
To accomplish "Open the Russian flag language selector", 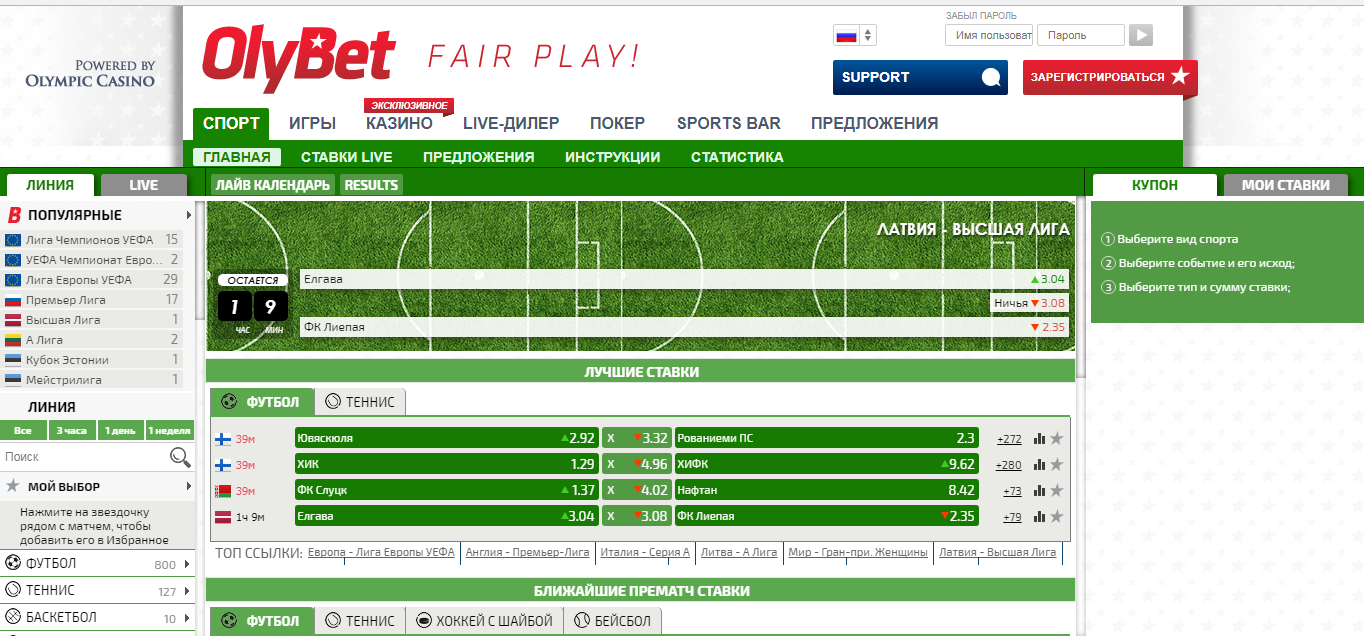I will [x=855, y=35].
